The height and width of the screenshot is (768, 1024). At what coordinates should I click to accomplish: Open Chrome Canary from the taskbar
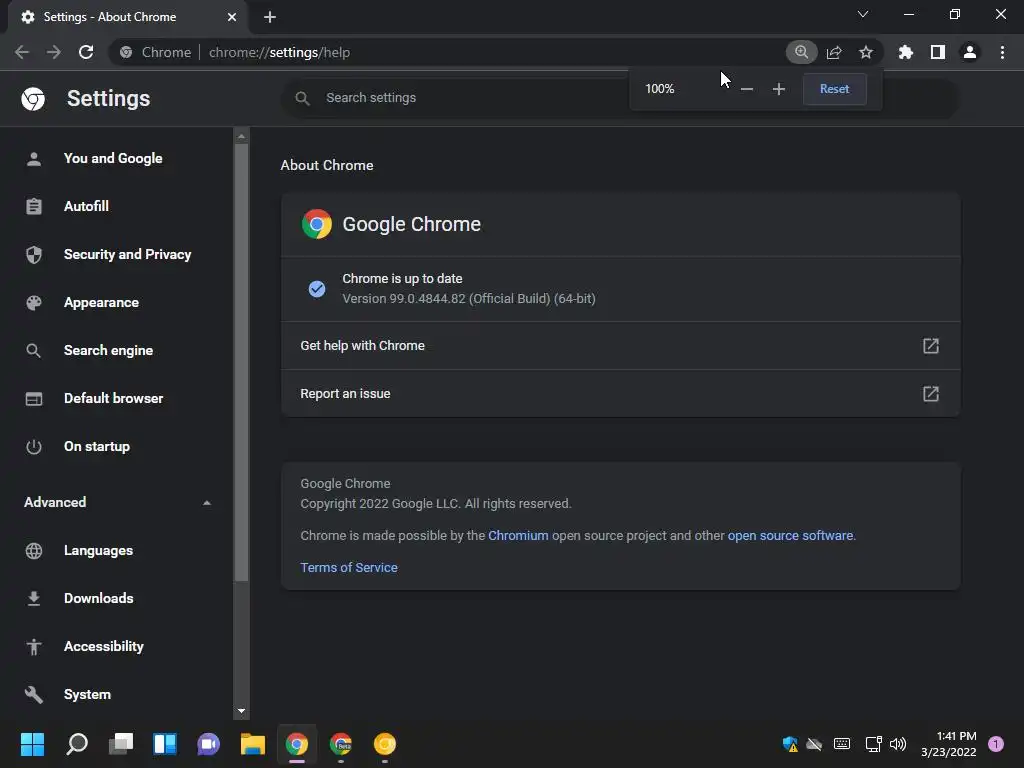pyautogui.click(x=385, y=744)
